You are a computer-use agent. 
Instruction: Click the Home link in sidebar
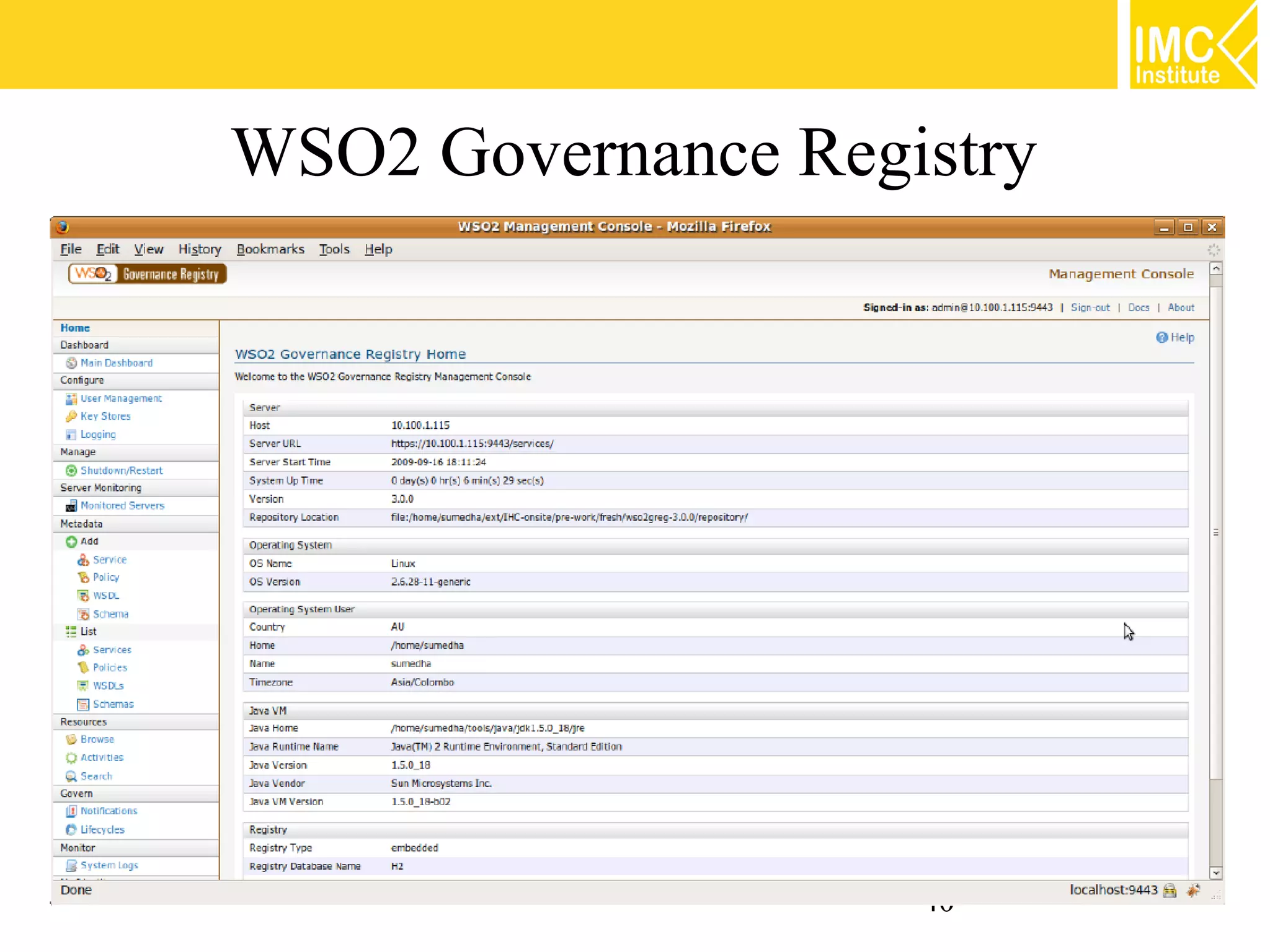click(x=75, y=328)
